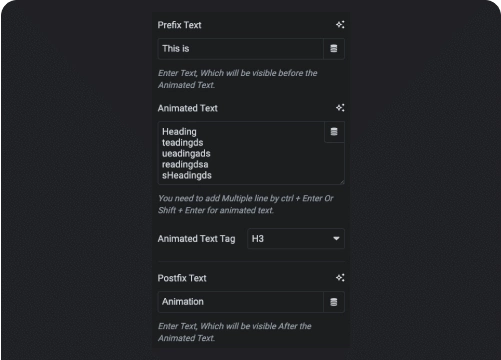Image resolution: width=501 pixels, height=360 pixels.
Task: Click the Animated Text textarea resize handle
Action: (342, 182)
